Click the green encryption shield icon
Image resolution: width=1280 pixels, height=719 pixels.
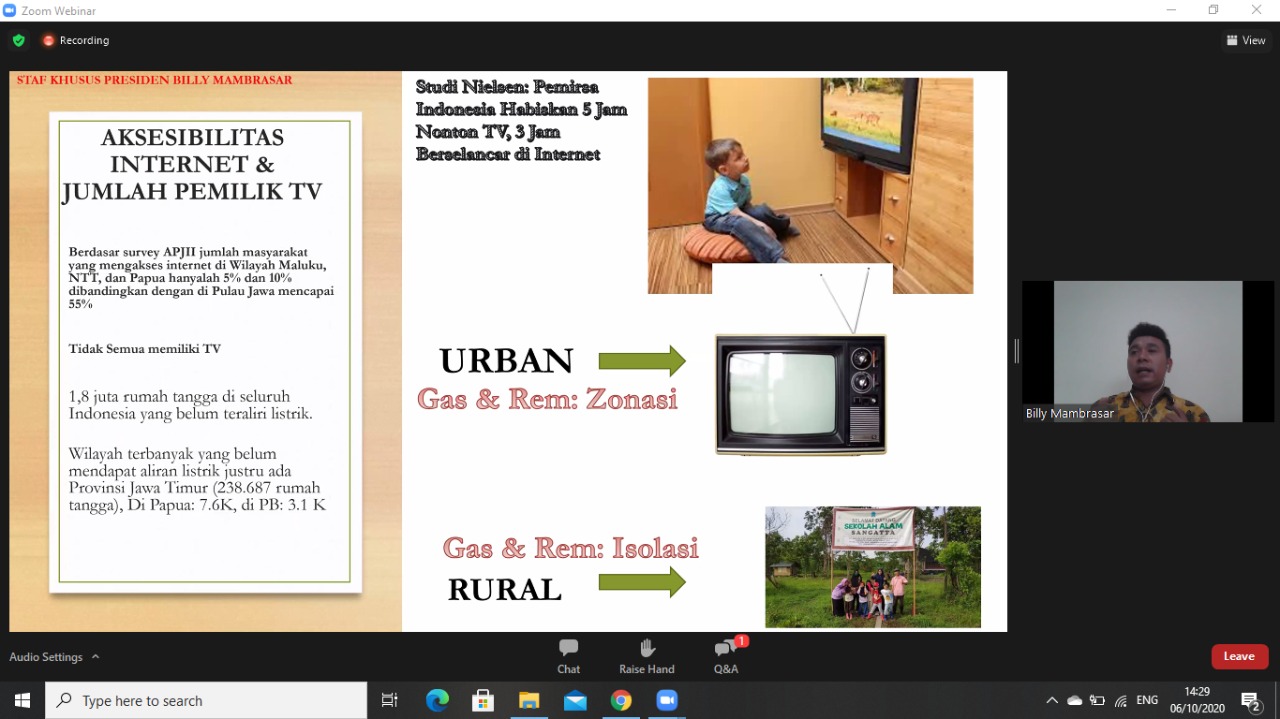[19, 41]
